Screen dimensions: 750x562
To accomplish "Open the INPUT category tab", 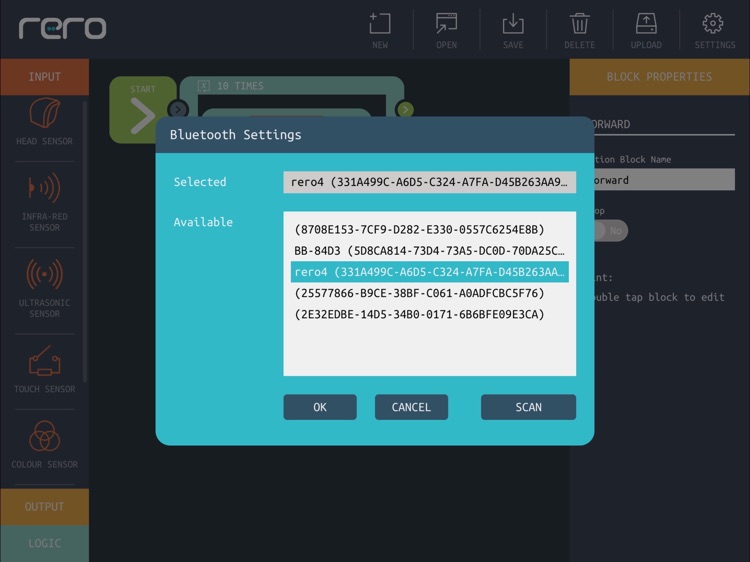I will [44, 77].
